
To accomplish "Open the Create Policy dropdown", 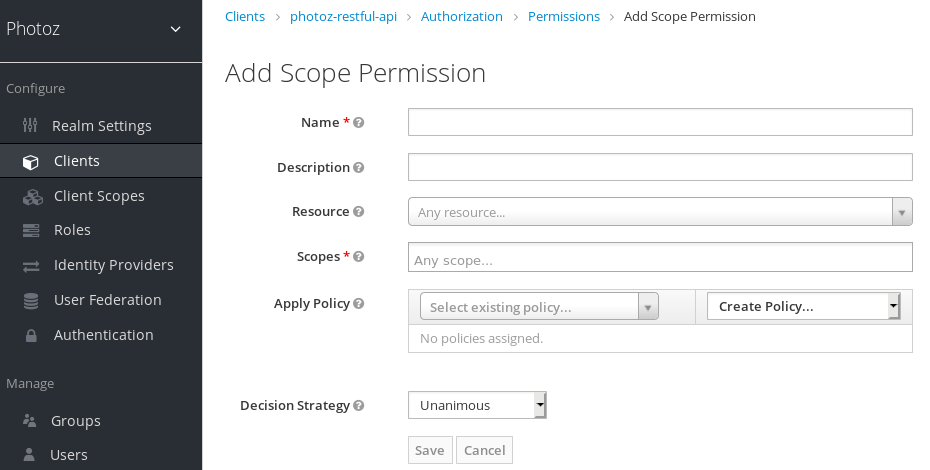I will 803,306.
